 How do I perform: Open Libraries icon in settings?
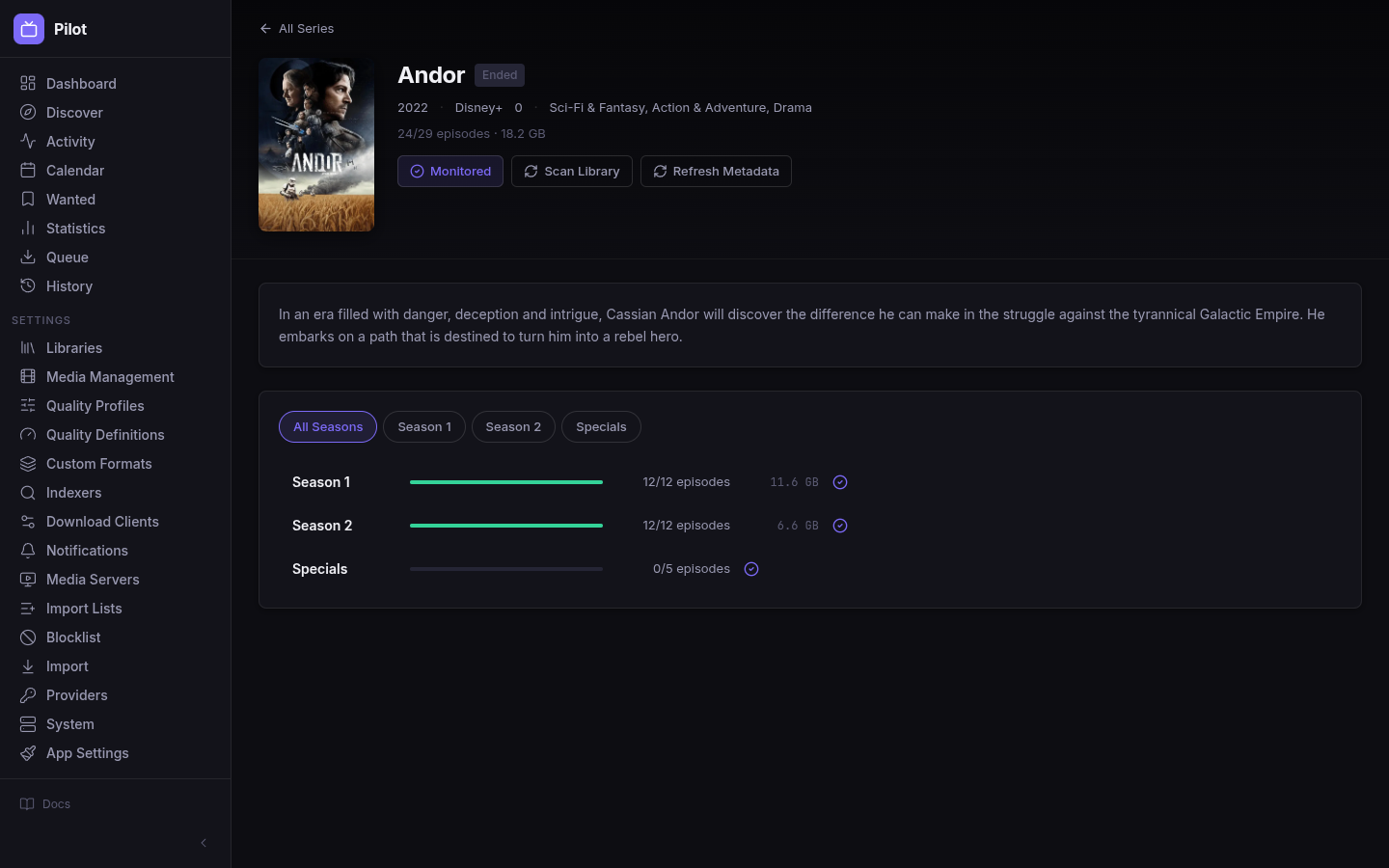click(x=28, y=348)
